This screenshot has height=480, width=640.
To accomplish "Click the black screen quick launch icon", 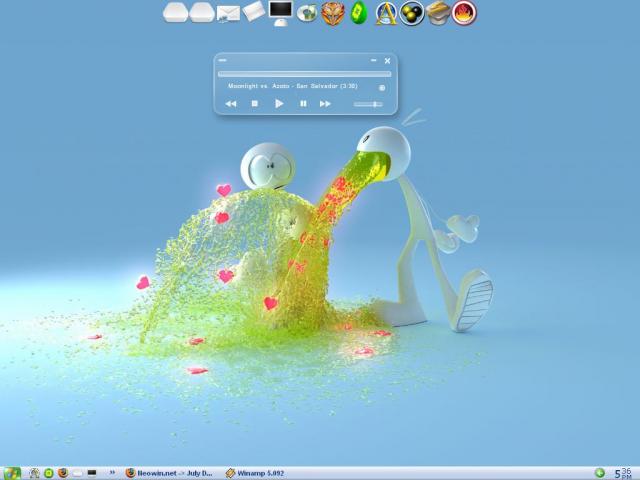I will pos(92,473).
